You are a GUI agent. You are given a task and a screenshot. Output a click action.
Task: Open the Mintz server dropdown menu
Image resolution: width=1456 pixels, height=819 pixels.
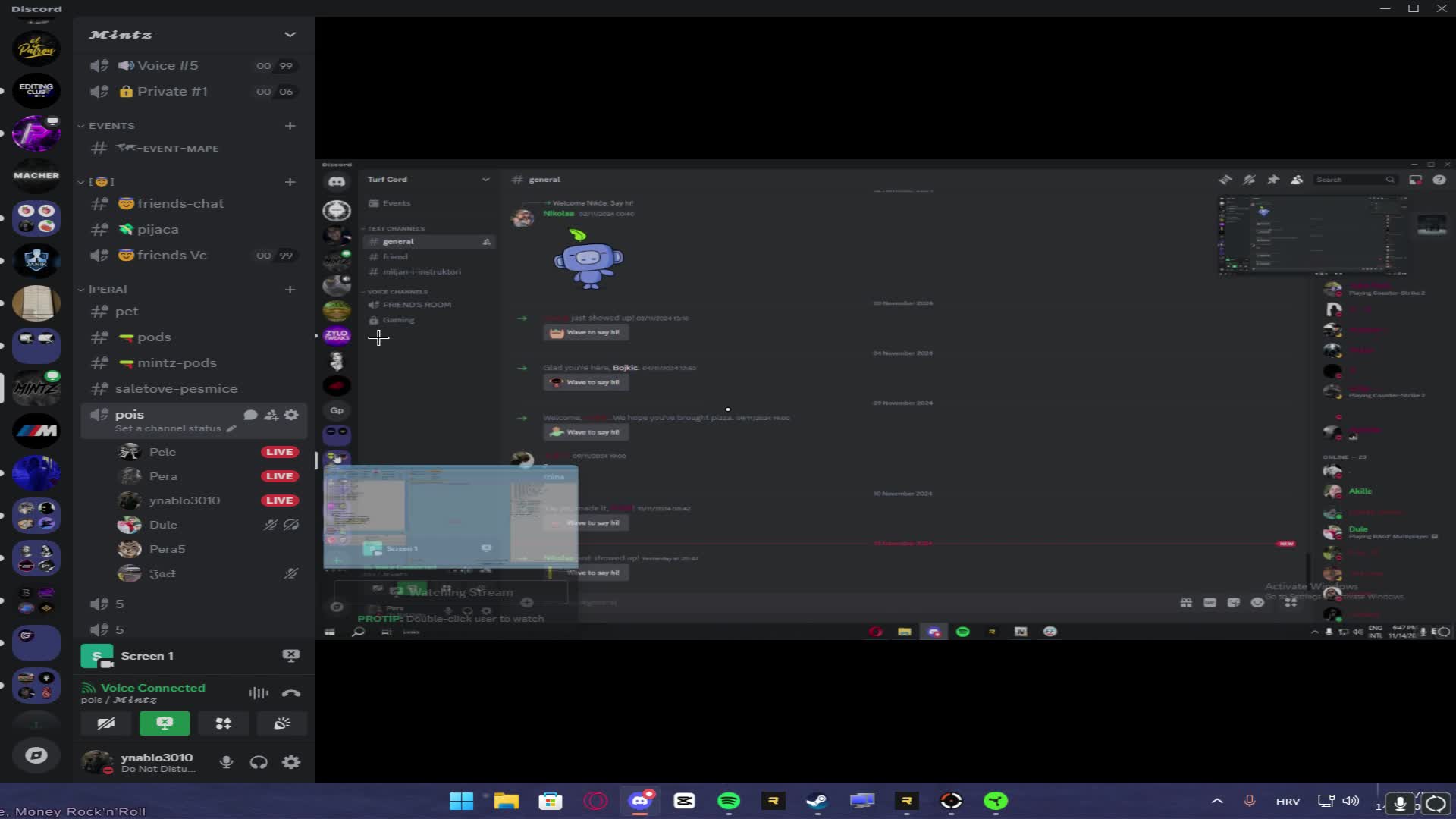click(x=290, y=35)
